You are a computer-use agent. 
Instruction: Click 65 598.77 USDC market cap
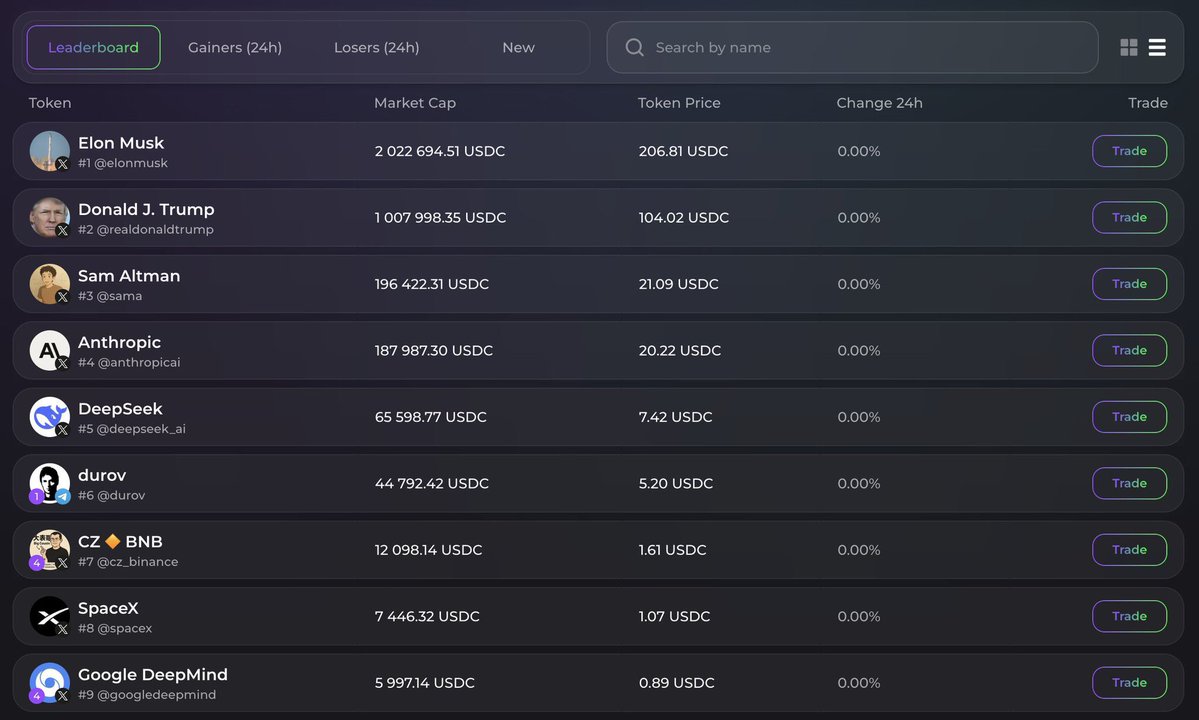click(x=431, y=417)
